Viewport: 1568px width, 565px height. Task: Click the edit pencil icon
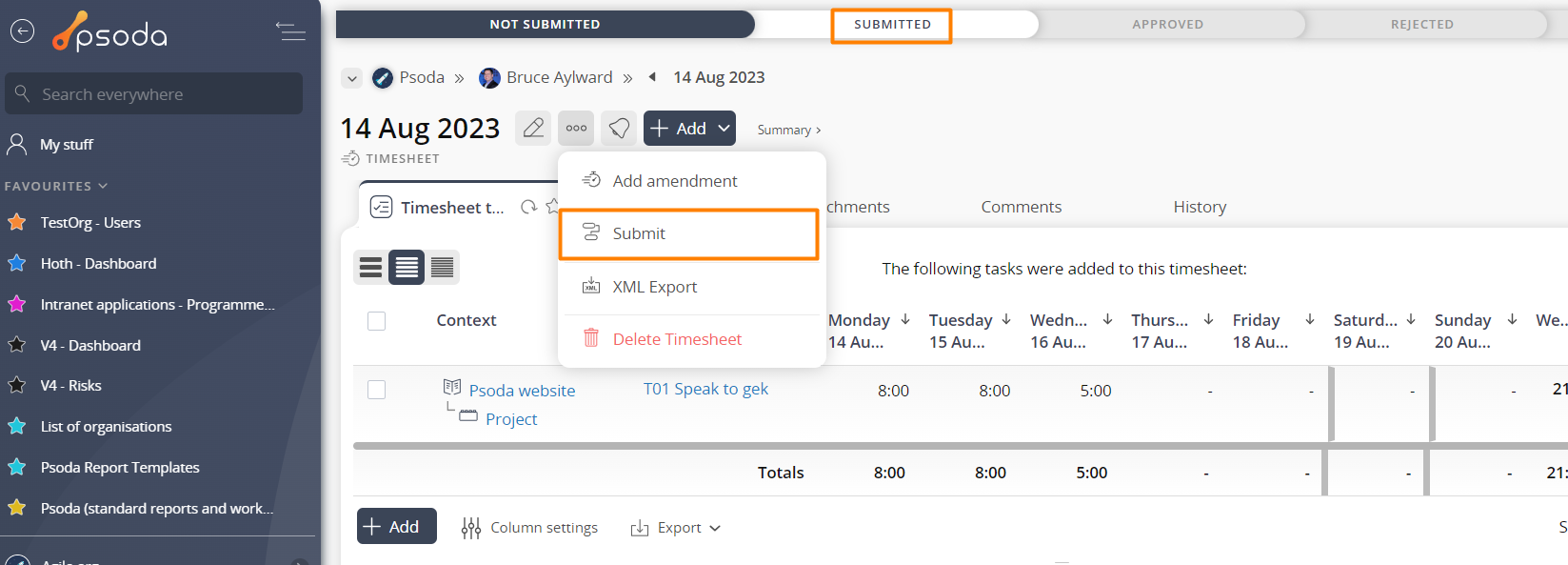point(533,128)
